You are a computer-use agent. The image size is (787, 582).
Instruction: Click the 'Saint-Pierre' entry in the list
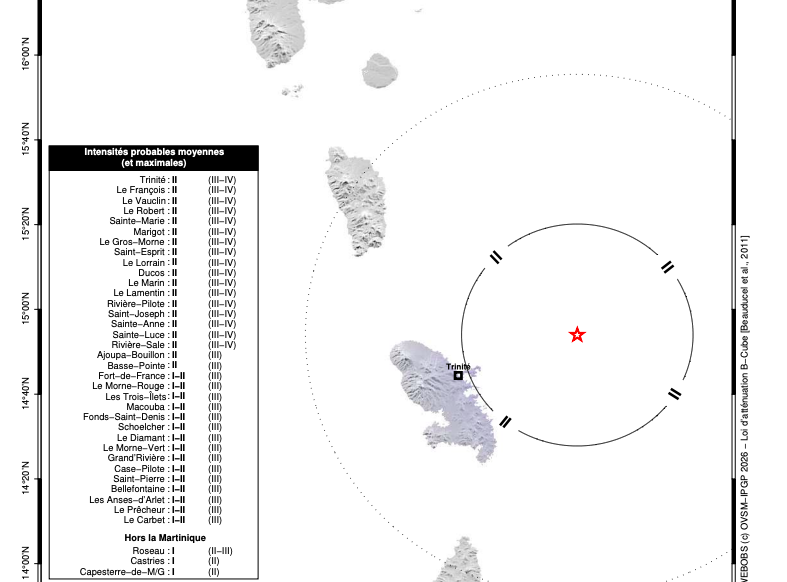click(x=144, y=479)
